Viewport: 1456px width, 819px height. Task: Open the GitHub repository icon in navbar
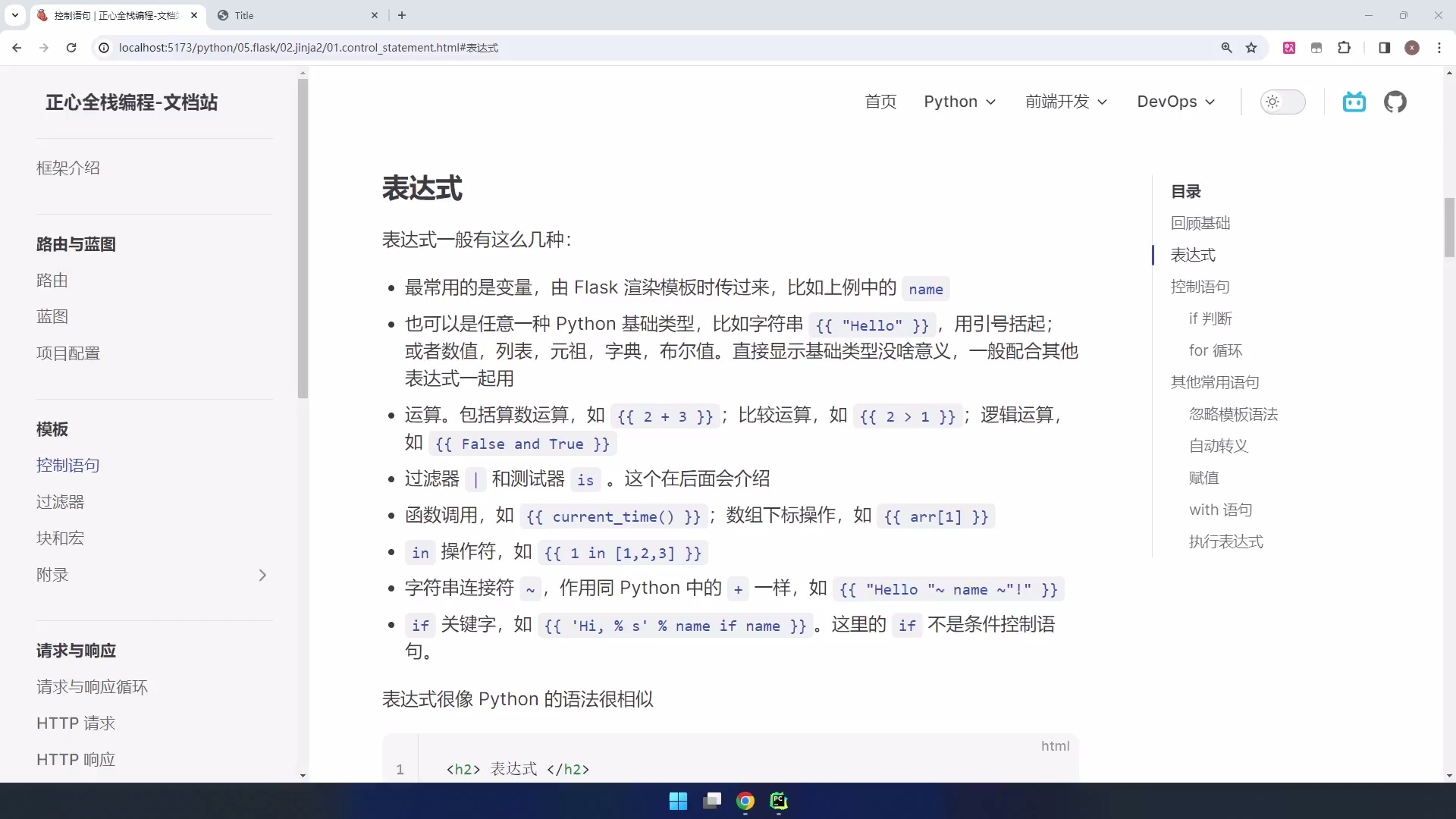tap(1396, 102)
